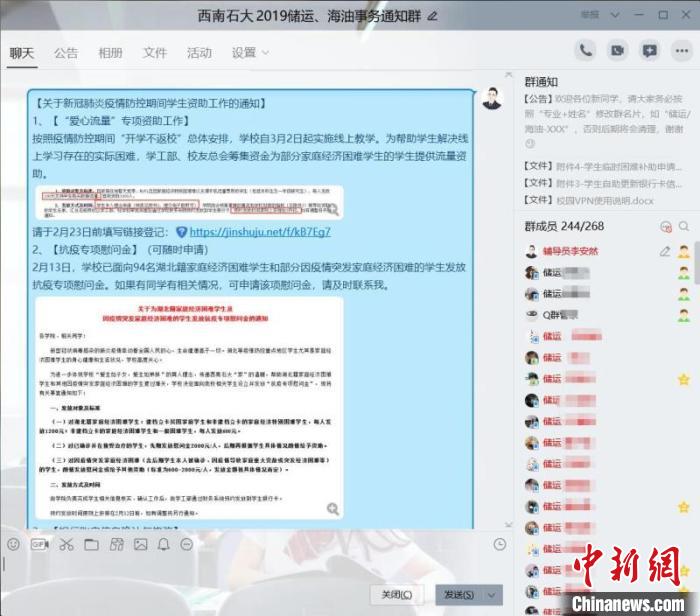Open the 活动 tab

coord(199,53)
